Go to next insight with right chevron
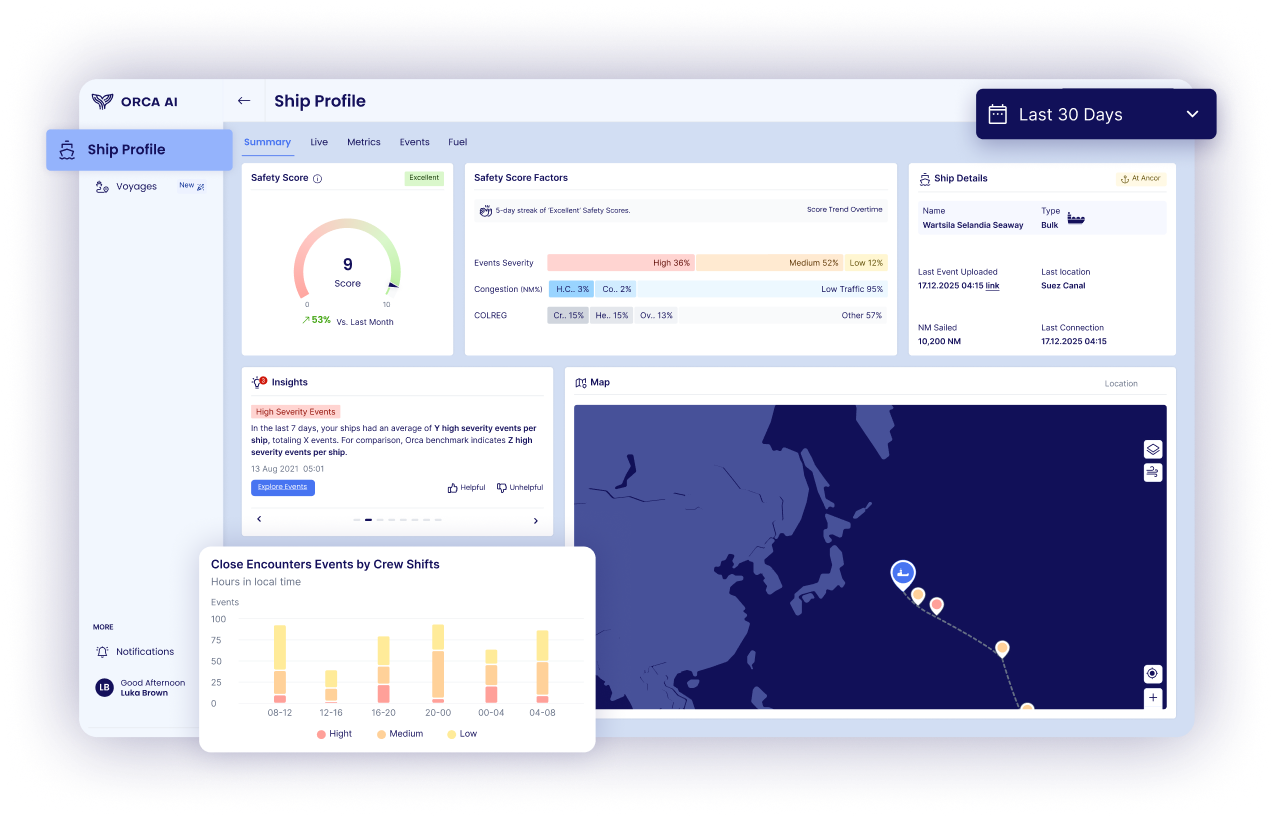1274x817 pixels. [x=535, y=520]
